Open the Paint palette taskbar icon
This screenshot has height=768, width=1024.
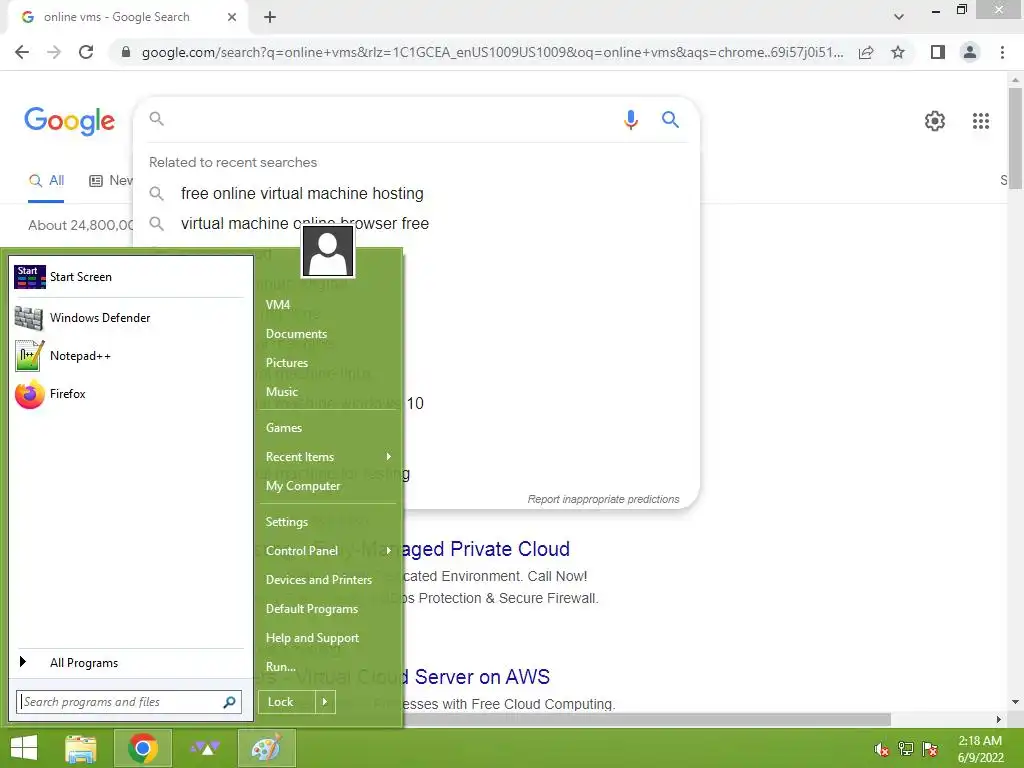tap(266, 748)
